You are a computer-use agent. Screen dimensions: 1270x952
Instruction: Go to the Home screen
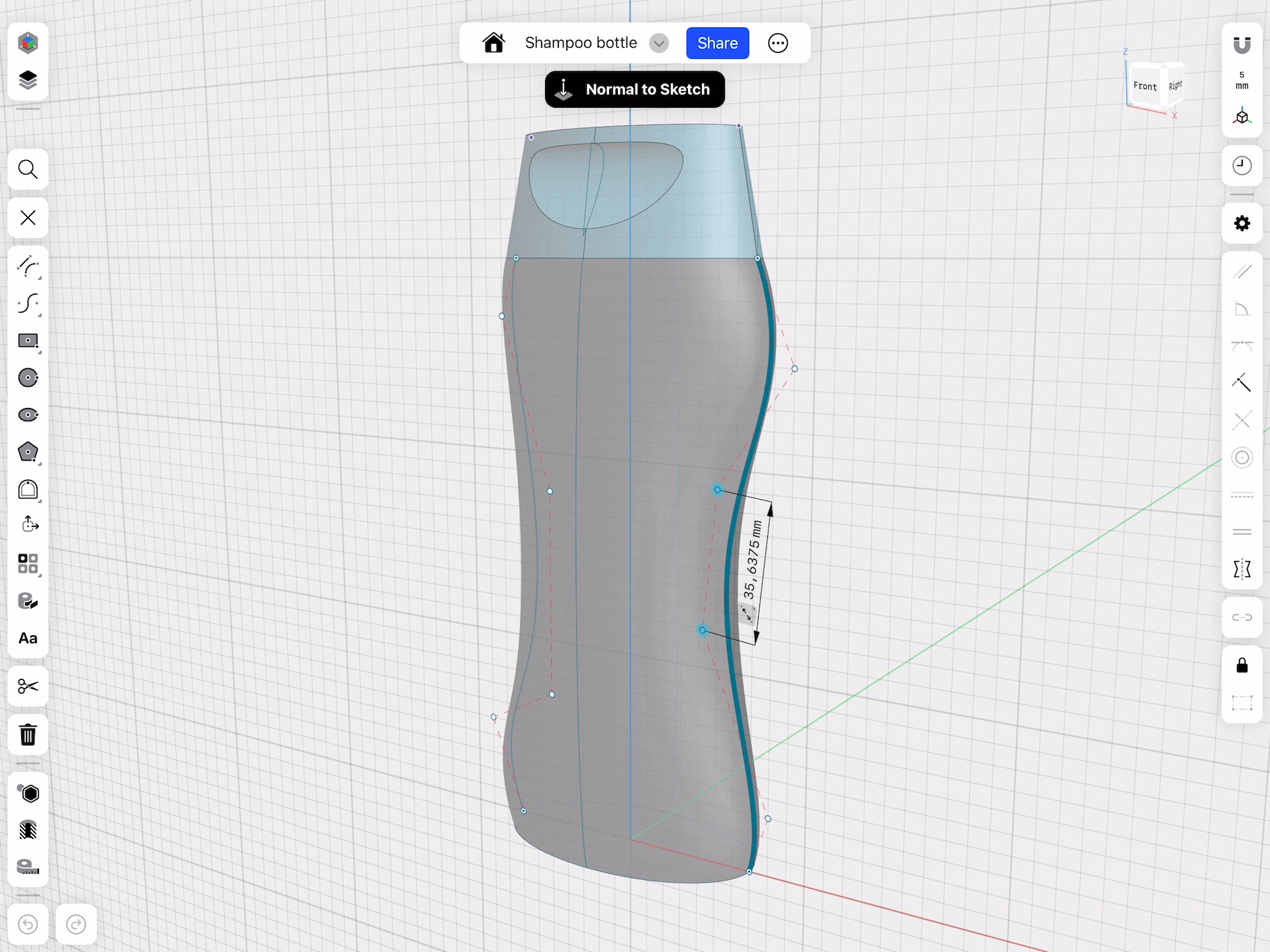pos(493,44)
